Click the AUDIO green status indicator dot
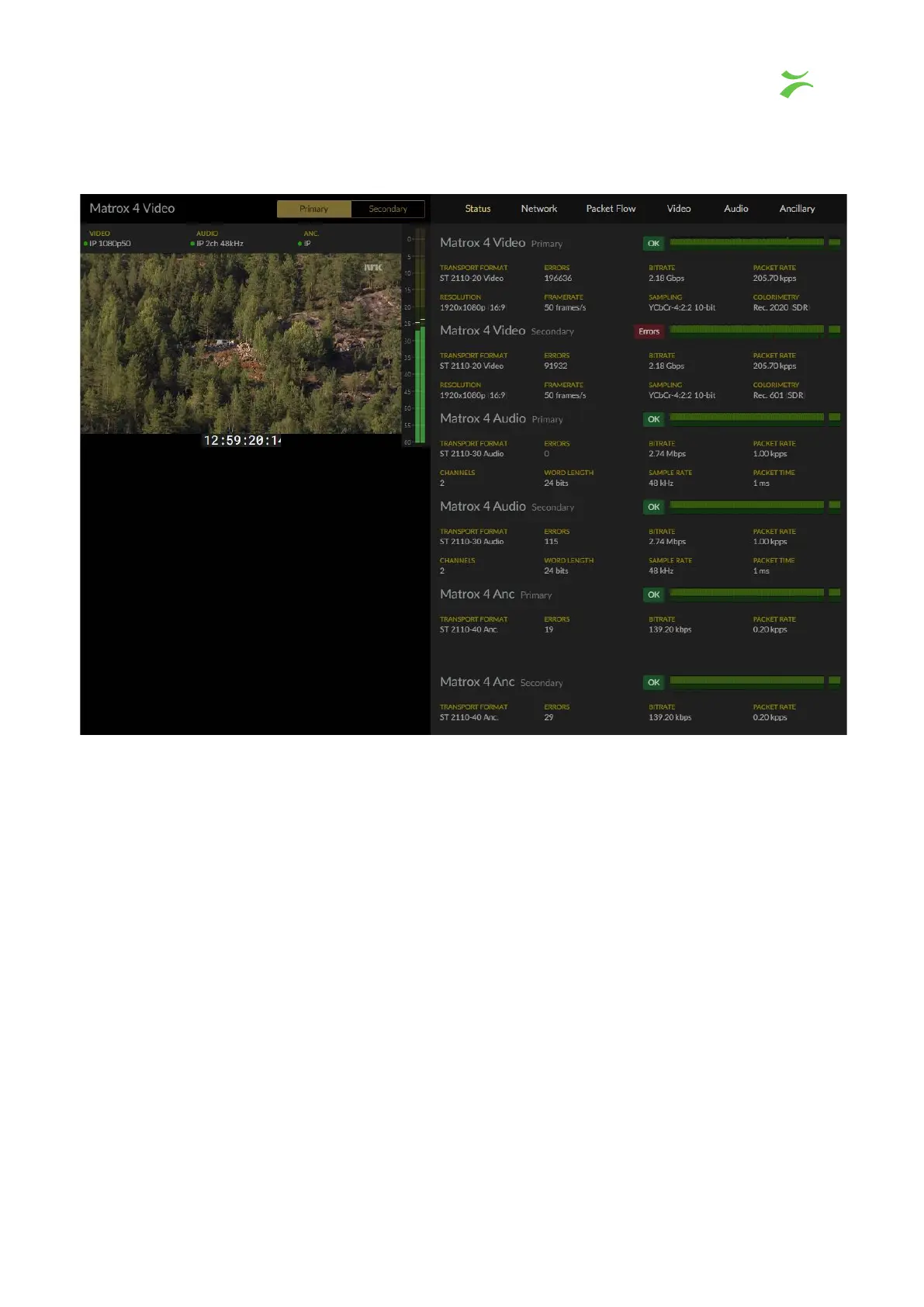 tap(192, 244)
